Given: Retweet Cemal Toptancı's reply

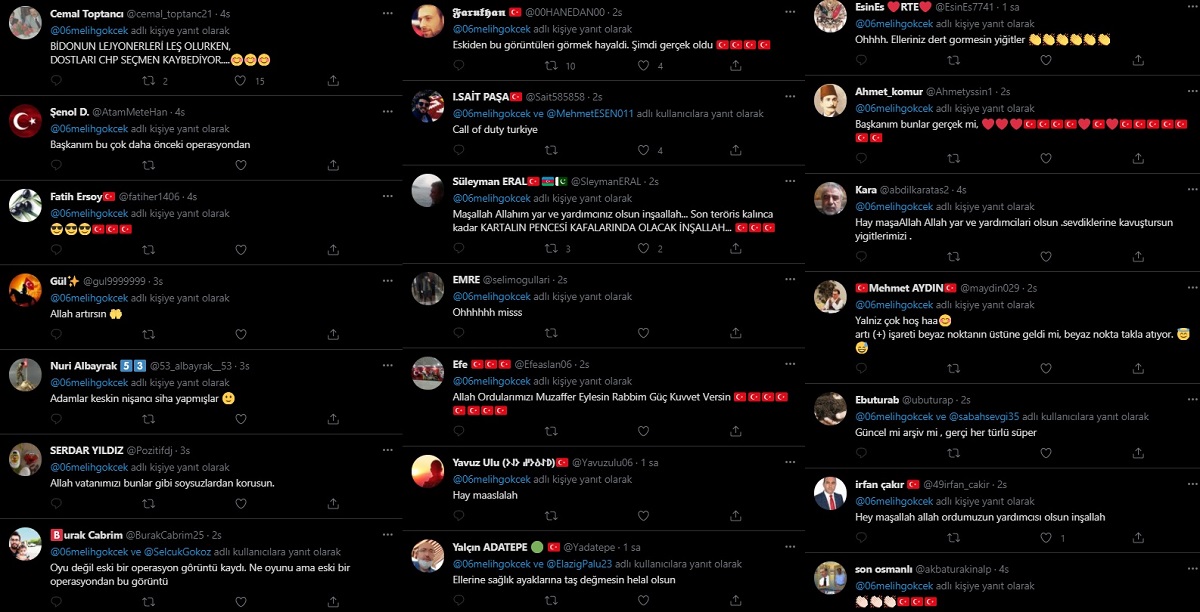Looking at the screenshot, I should click(x=148, y=81).
